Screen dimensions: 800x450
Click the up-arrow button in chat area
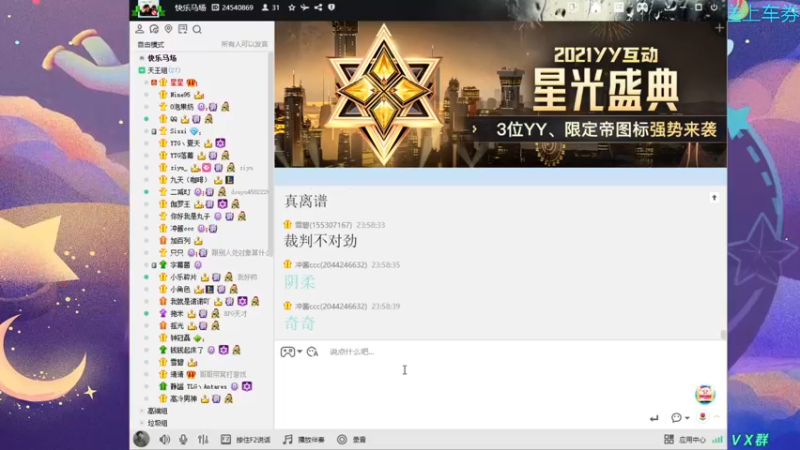[714, 197]
